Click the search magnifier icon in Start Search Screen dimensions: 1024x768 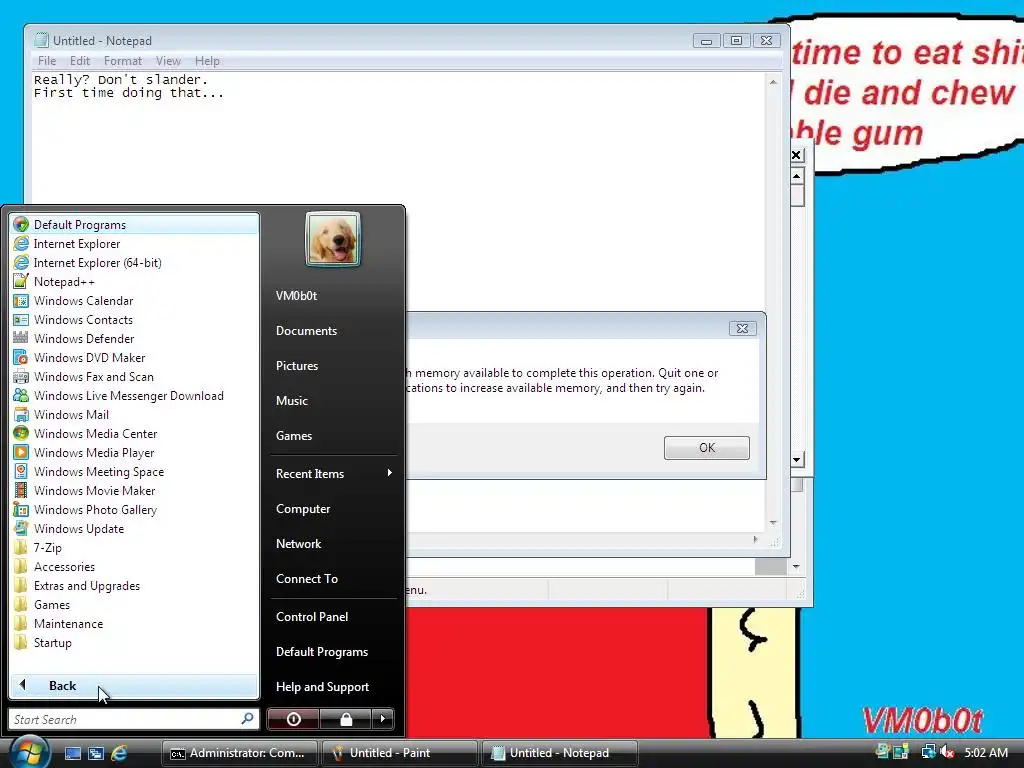point(248,718)
